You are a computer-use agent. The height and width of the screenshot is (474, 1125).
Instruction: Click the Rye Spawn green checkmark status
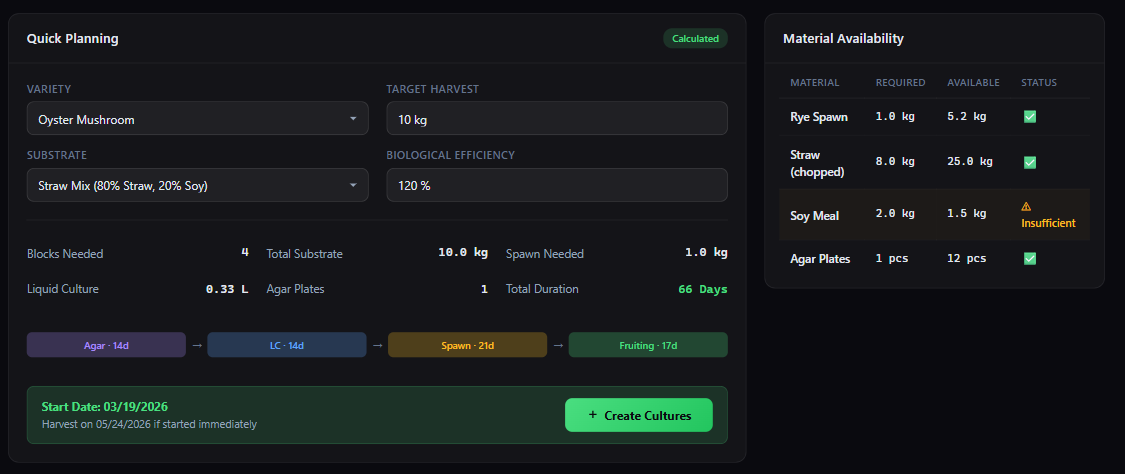tap(1029, 117)
